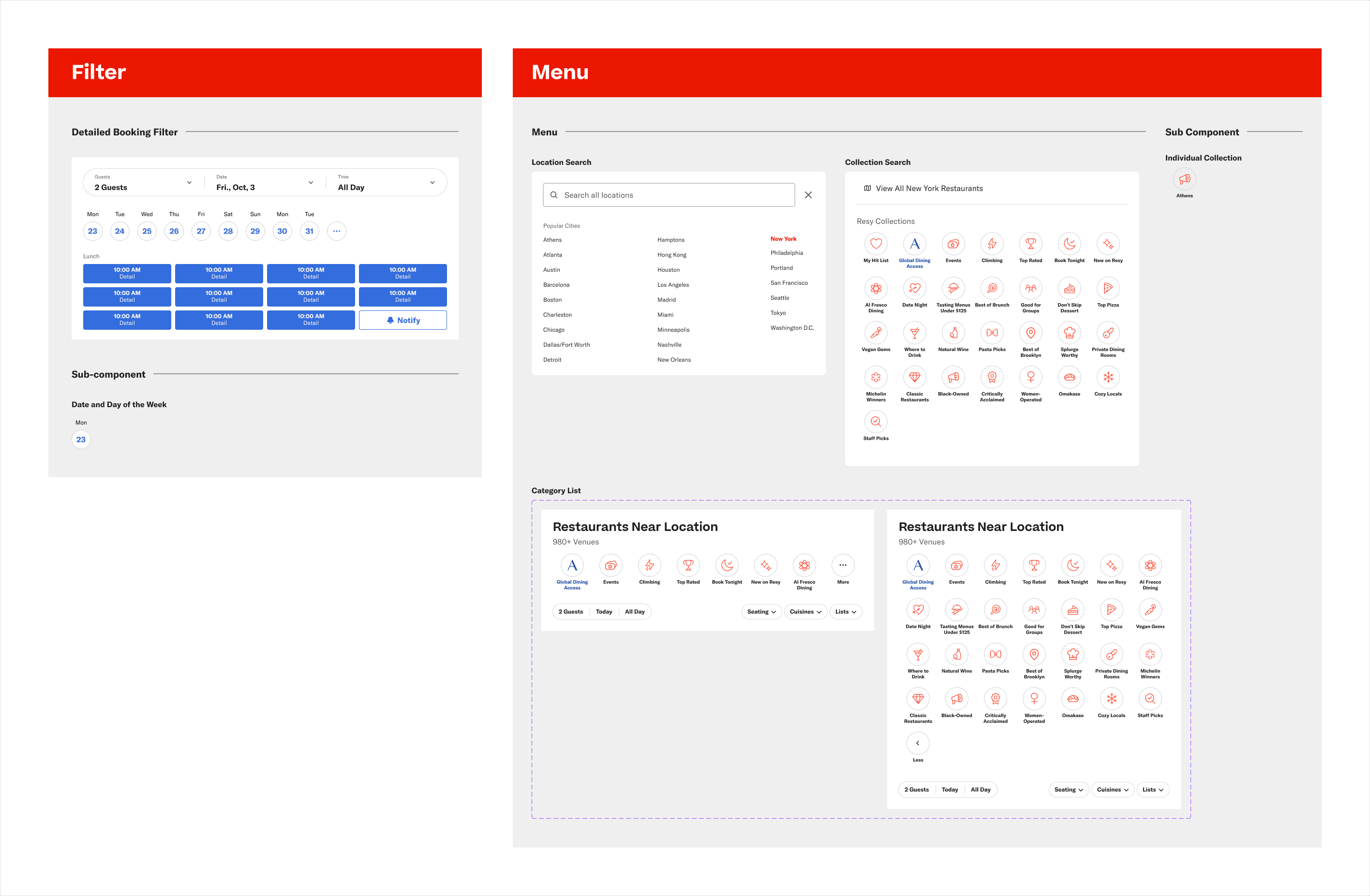The height and width of the screenshot is (896, 1370).
Task: Click the Notify bell button
Action: pyautogui.click(x=402, y=321)
